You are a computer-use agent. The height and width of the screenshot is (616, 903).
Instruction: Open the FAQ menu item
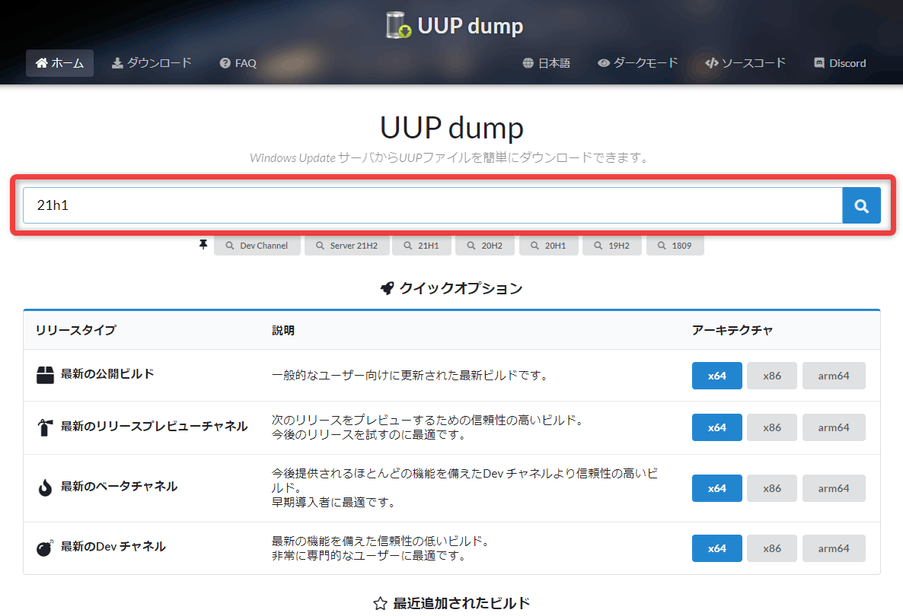coord(238,63)
